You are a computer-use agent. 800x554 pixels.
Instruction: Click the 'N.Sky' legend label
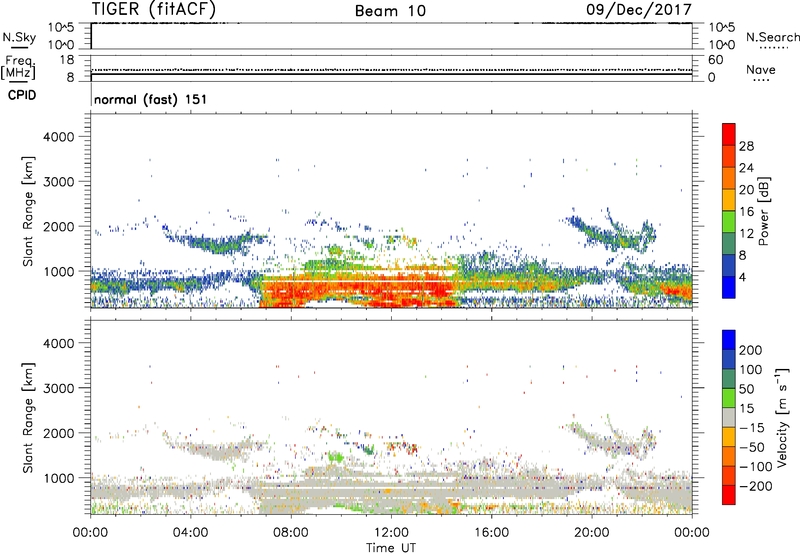pyautogui.click(x=19, y=37)
